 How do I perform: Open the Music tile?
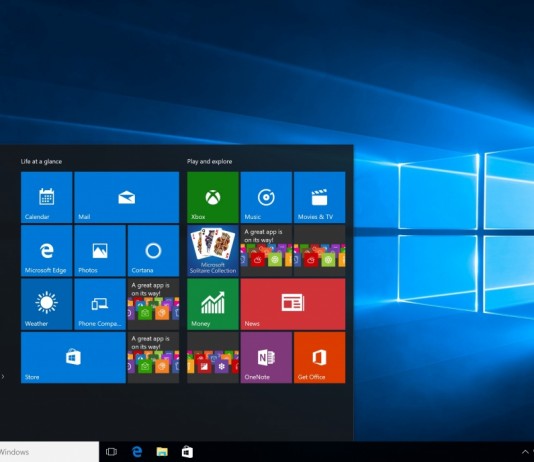266,197
